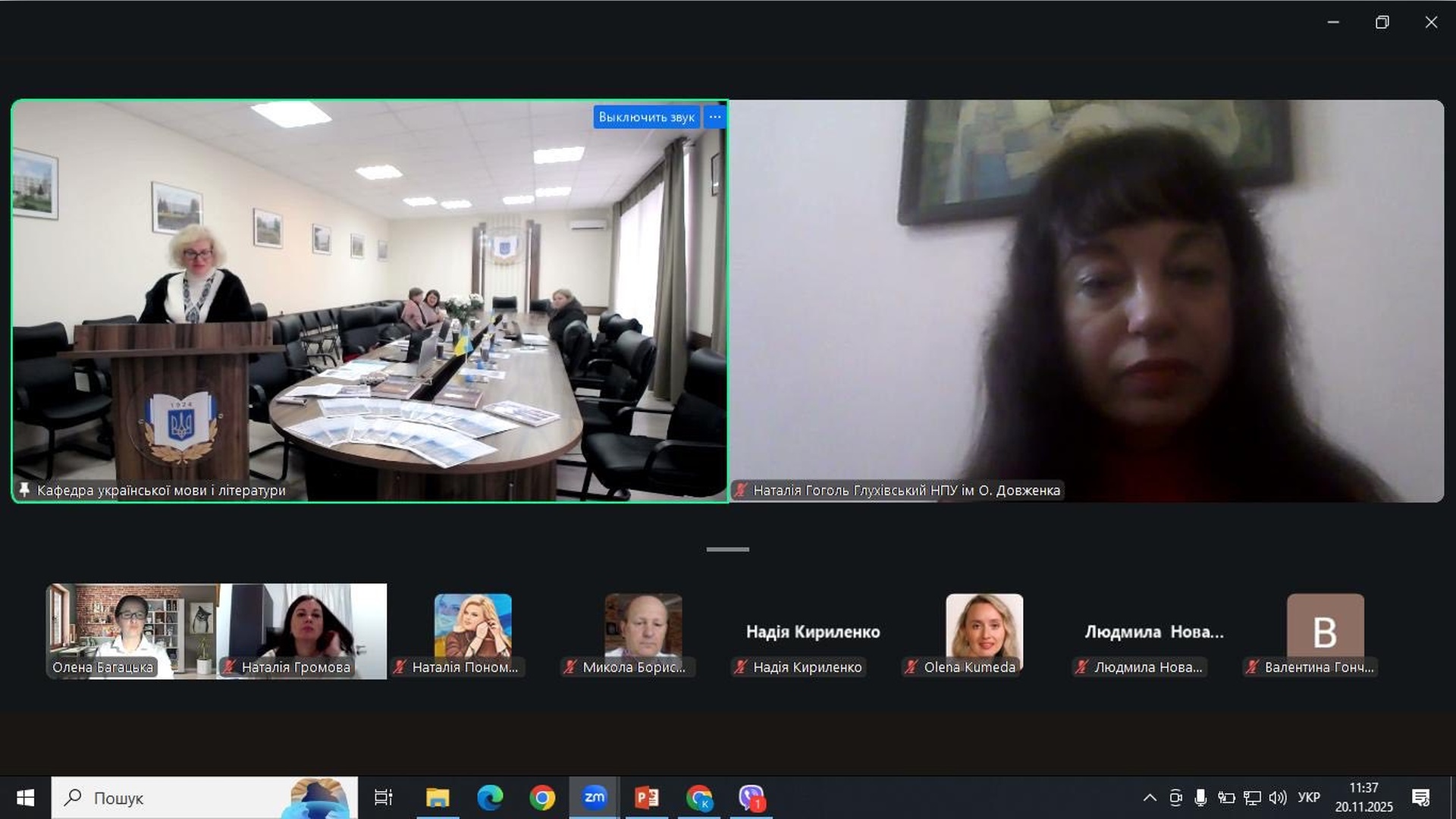Open Zoom icon in the taskbar
The width and height of the screenshot is (1456, 819).
click(595, 798)
